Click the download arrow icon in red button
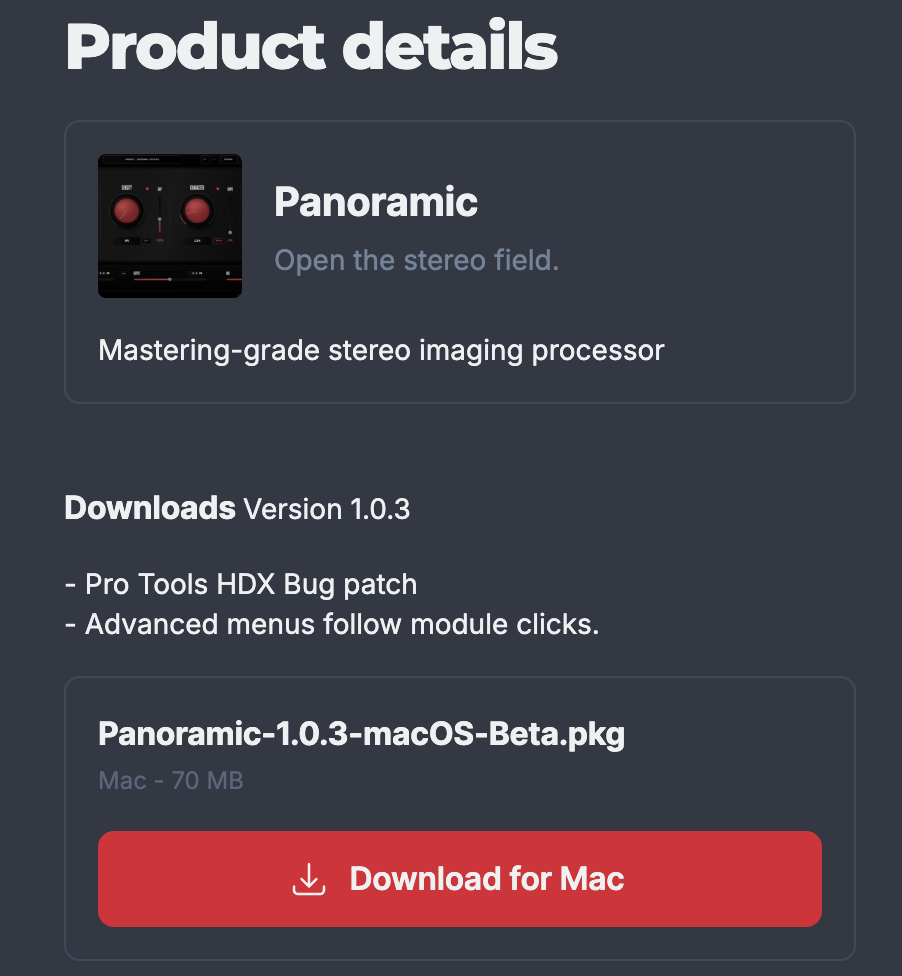 (x=309, y=879)
